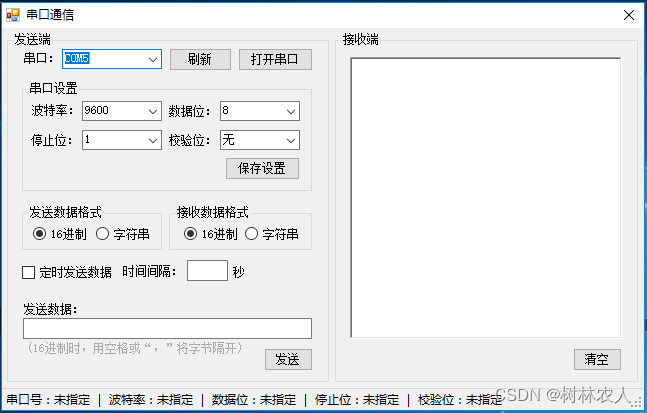Click the 发送数据 text field
647x413 pixels.
click(167, 328)
